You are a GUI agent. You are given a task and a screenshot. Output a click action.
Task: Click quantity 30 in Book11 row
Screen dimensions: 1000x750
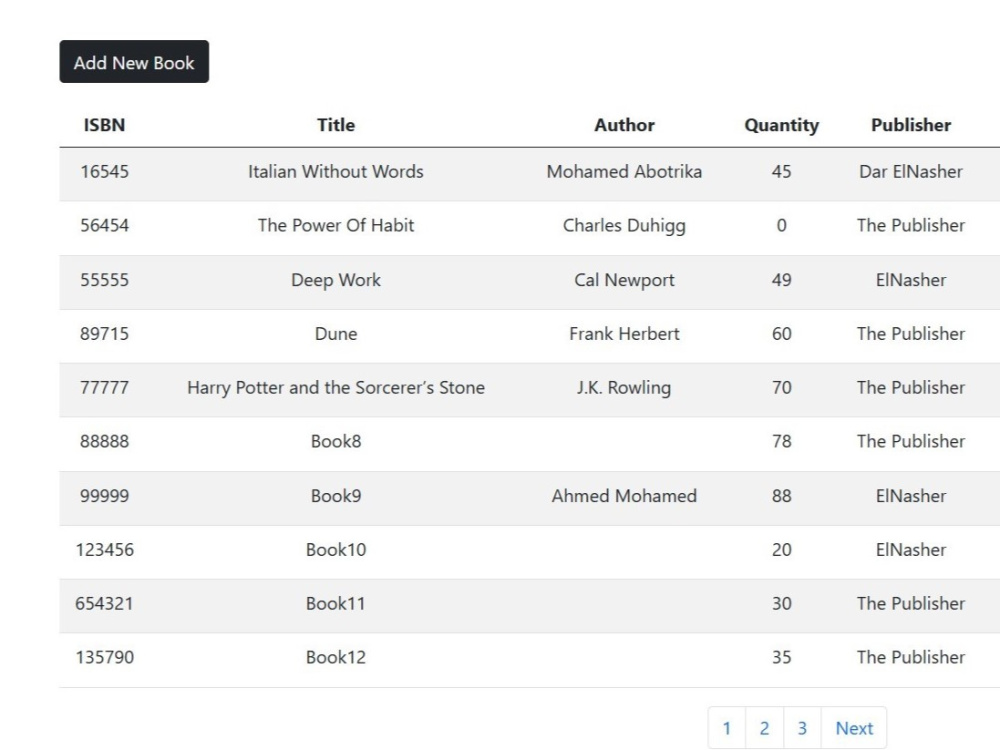point(781,603)
